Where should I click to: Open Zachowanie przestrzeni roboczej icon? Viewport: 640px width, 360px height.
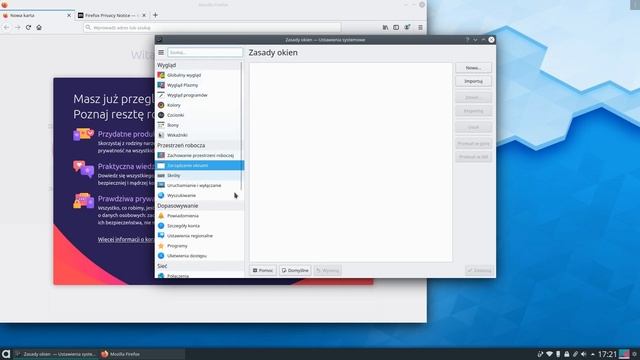[161, 155]
